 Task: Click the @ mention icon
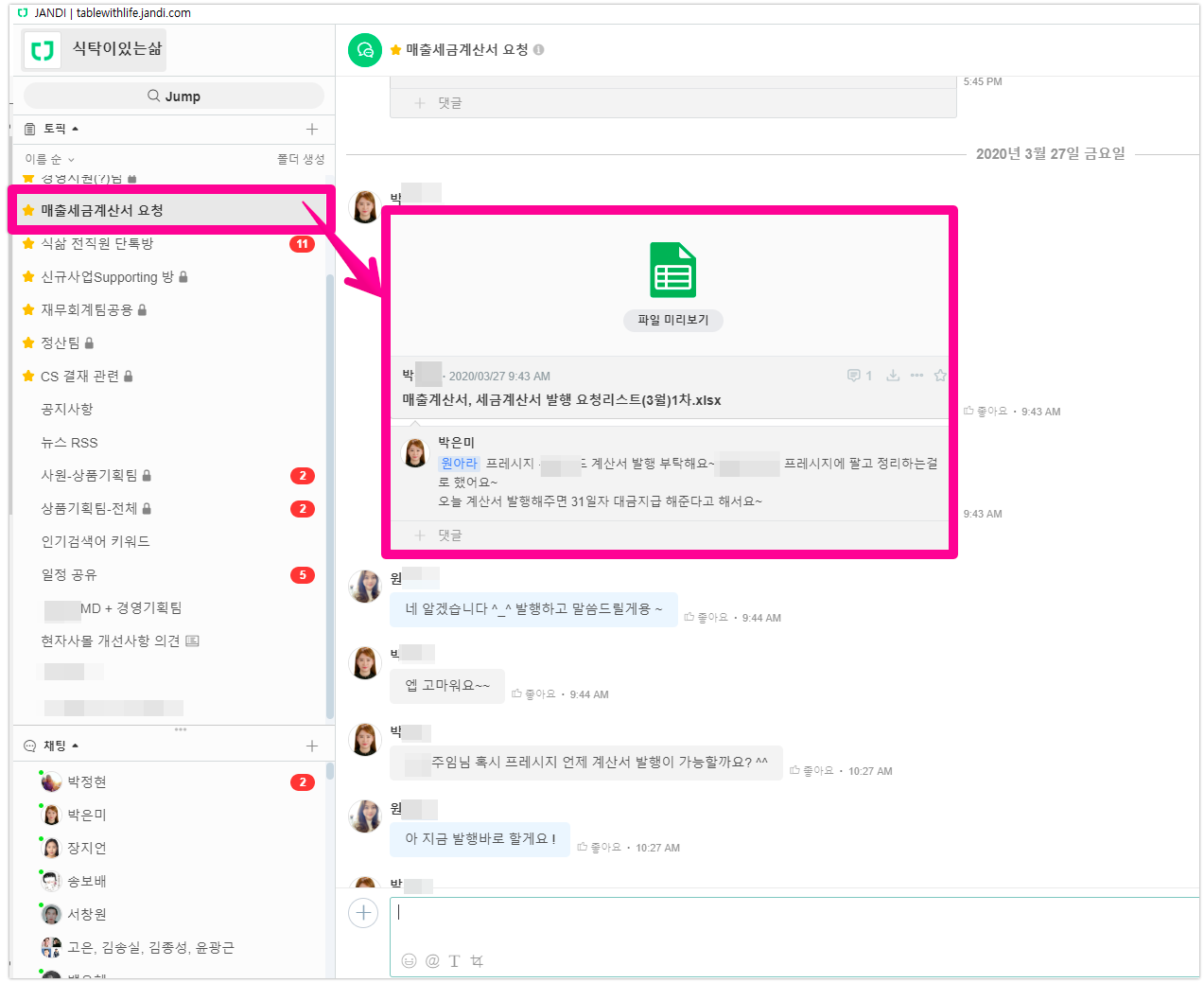pos(432,960)
